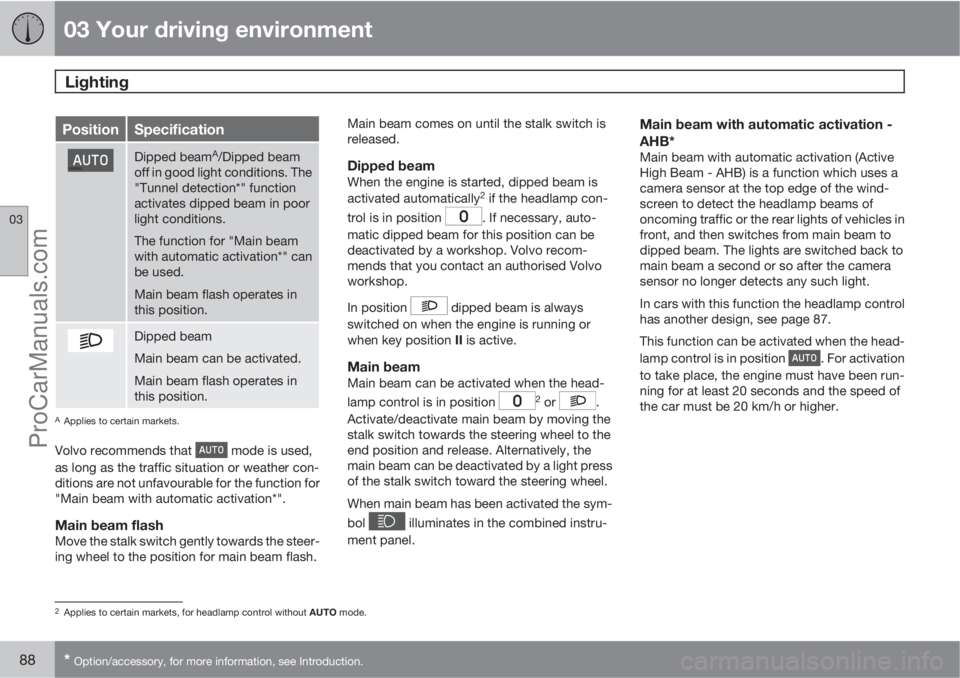The image size is (960, 678).
Task: Click the AUTO icon after 'Volvo recommends that'
Action: (x=212, y=450)
